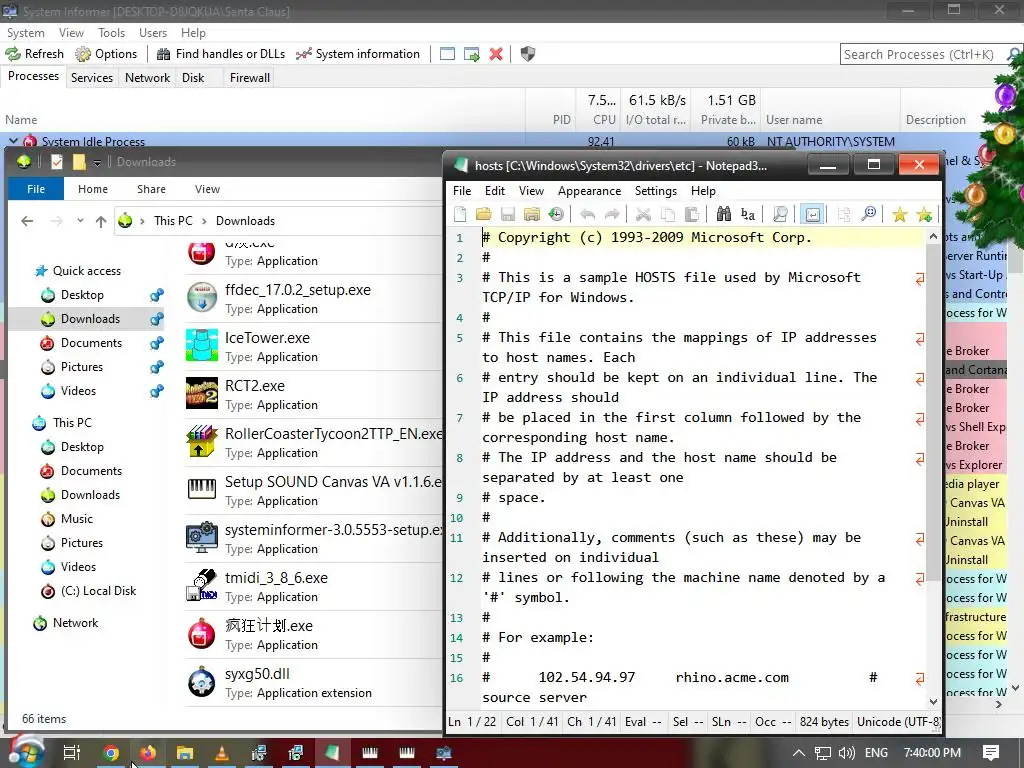Click the Cut scissors icon in Notepad3

[643, 214]
